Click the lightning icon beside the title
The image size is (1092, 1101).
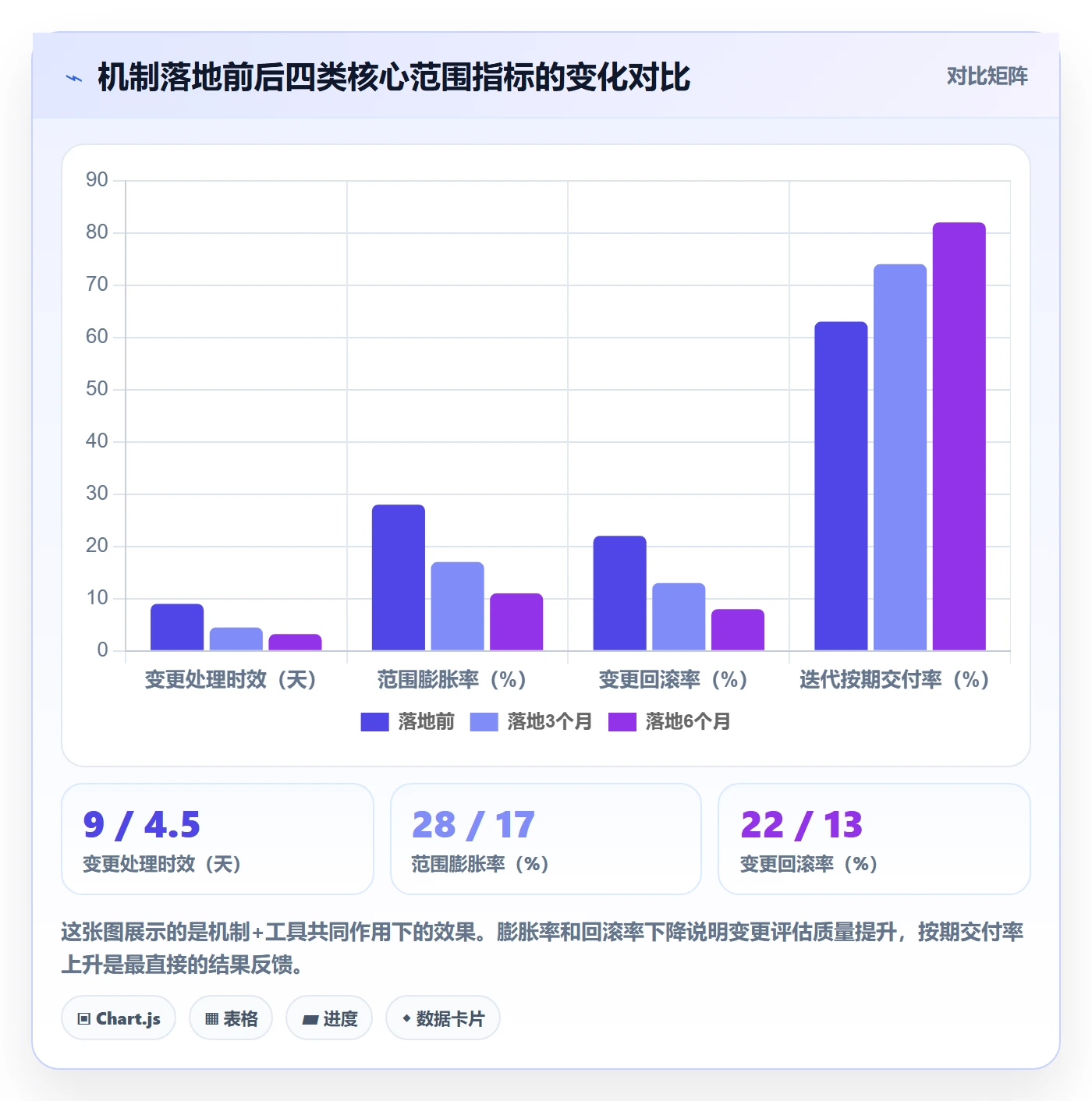74,78
